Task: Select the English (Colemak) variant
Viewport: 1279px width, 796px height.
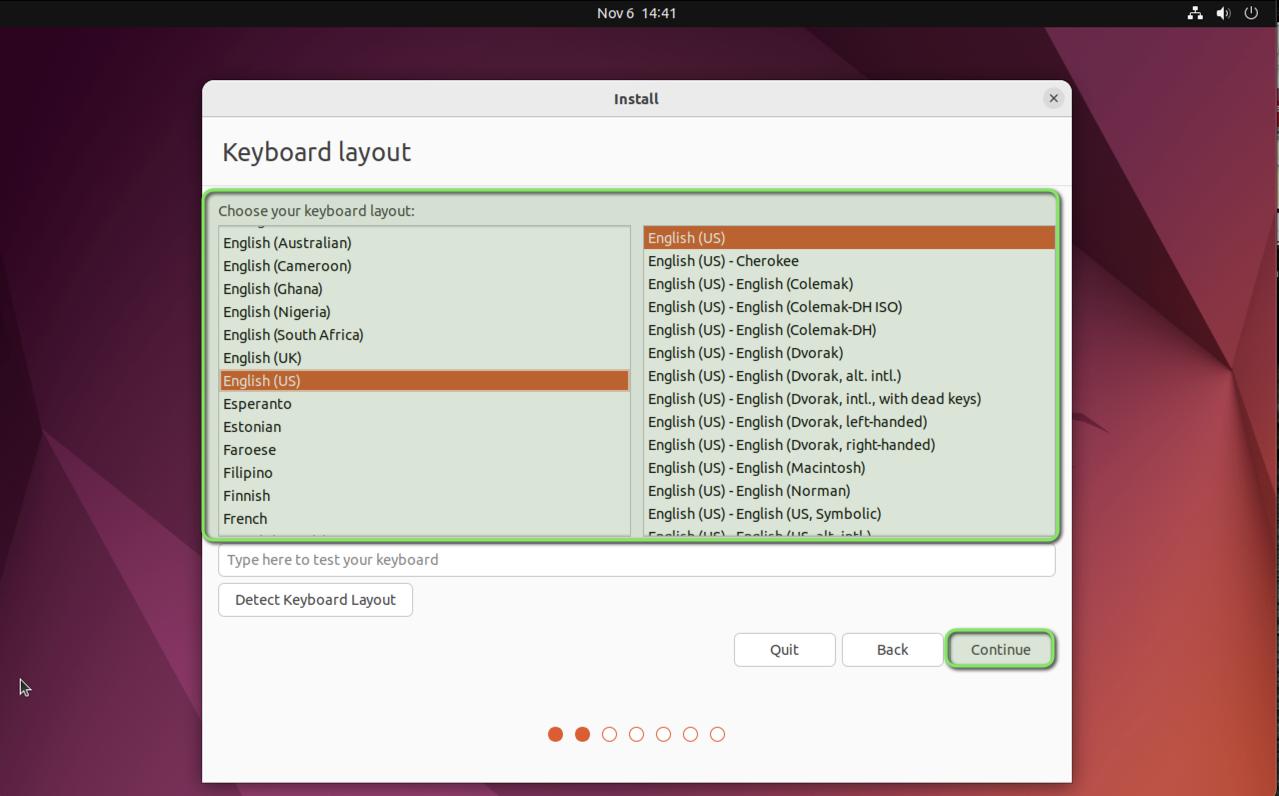Action: (x=750, y=284)
